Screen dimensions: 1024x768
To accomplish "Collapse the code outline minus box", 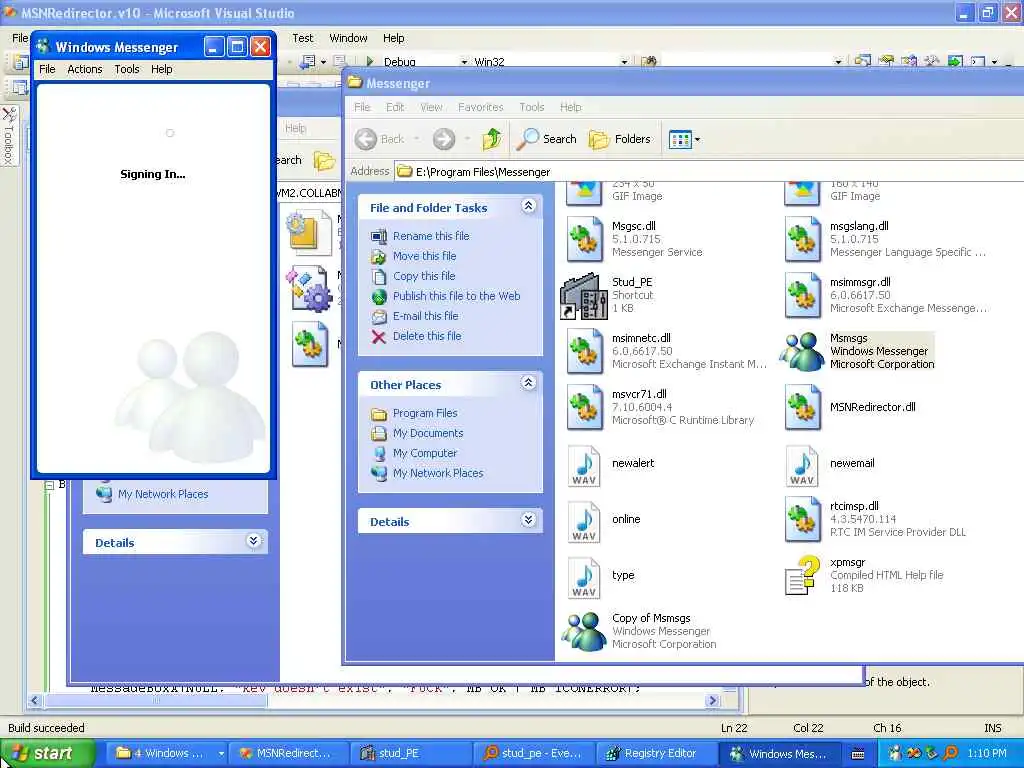I will click(49, 485).
